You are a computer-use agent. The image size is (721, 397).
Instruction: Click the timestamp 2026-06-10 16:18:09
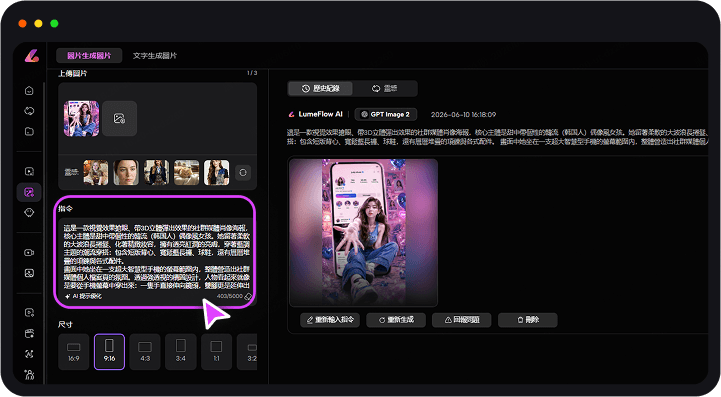(x=464, y=115)
